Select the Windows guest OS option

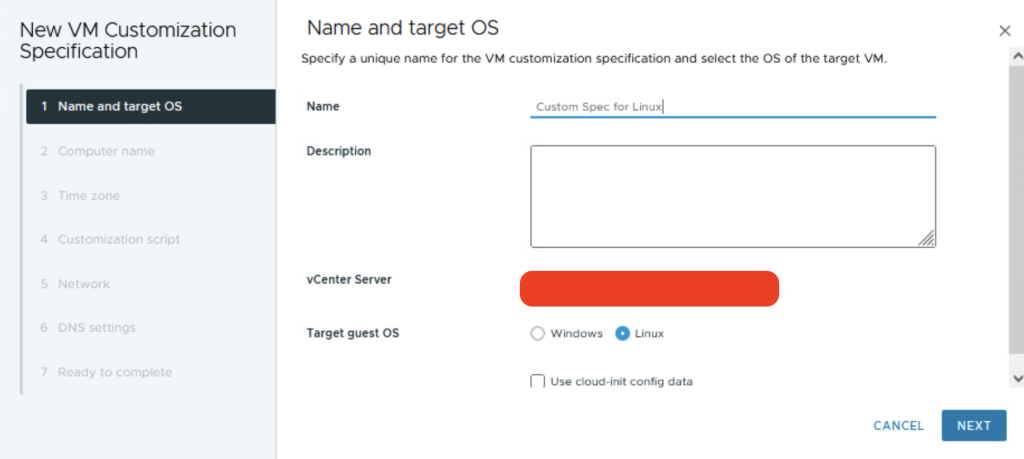point(538,334)
